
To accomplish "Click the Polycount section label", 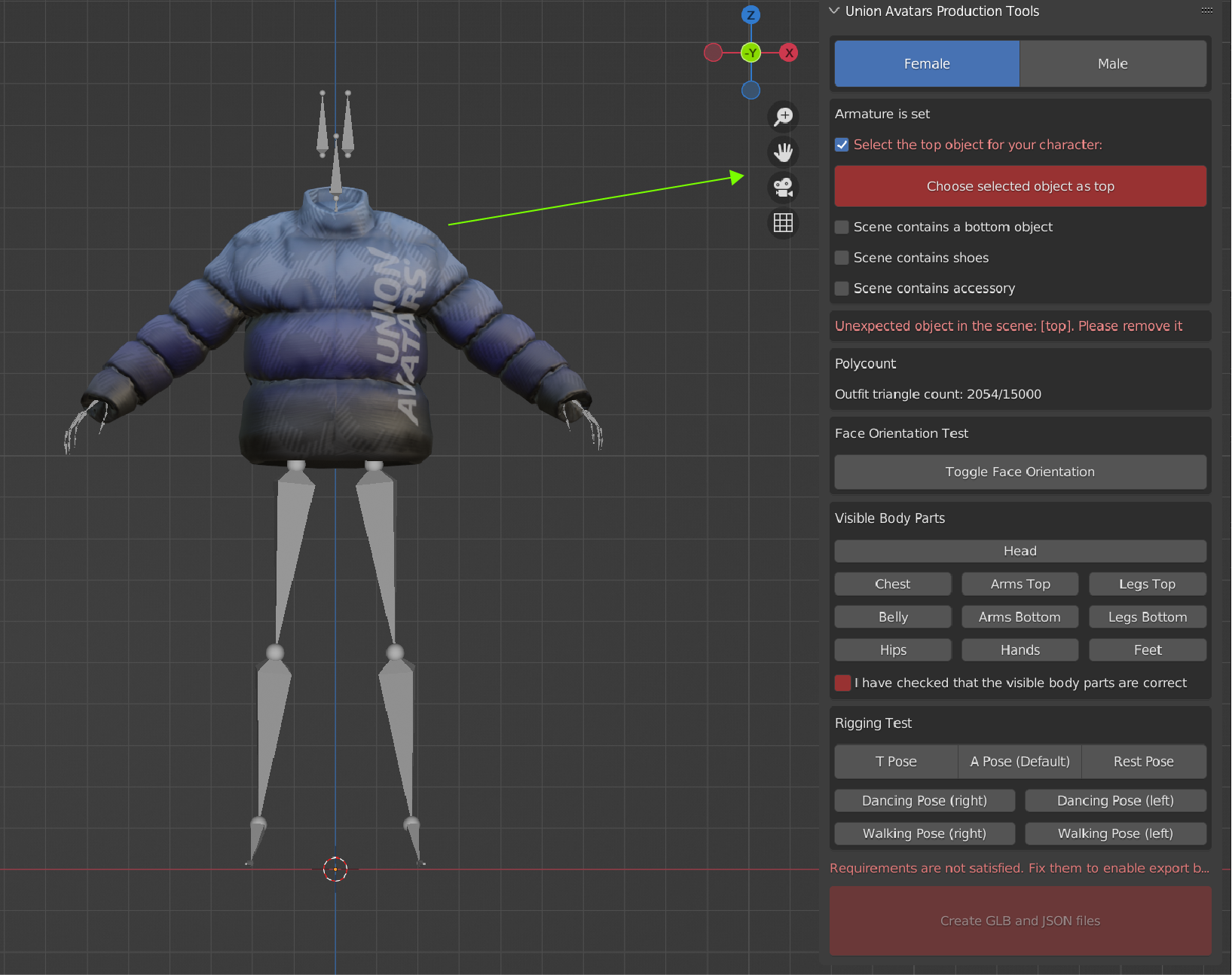I will tap(866, 363).
